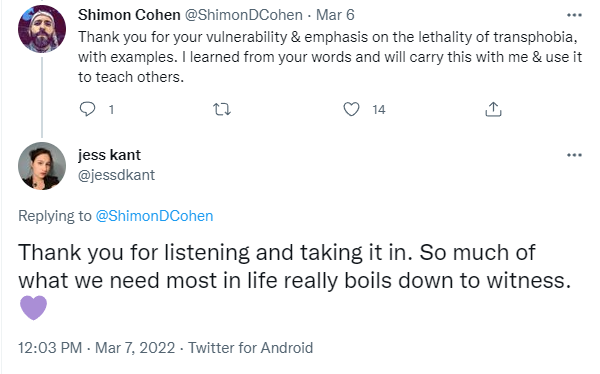Open the Shimon Cohen display name link

point(129,15)
